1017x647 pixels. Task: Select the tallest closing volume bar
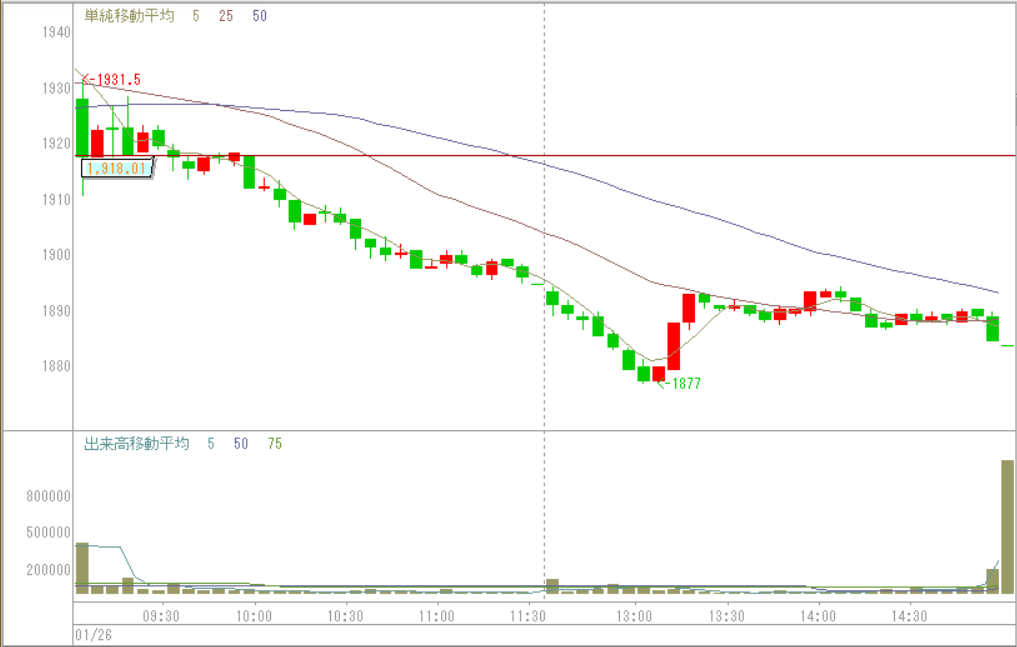point(1007,526)
